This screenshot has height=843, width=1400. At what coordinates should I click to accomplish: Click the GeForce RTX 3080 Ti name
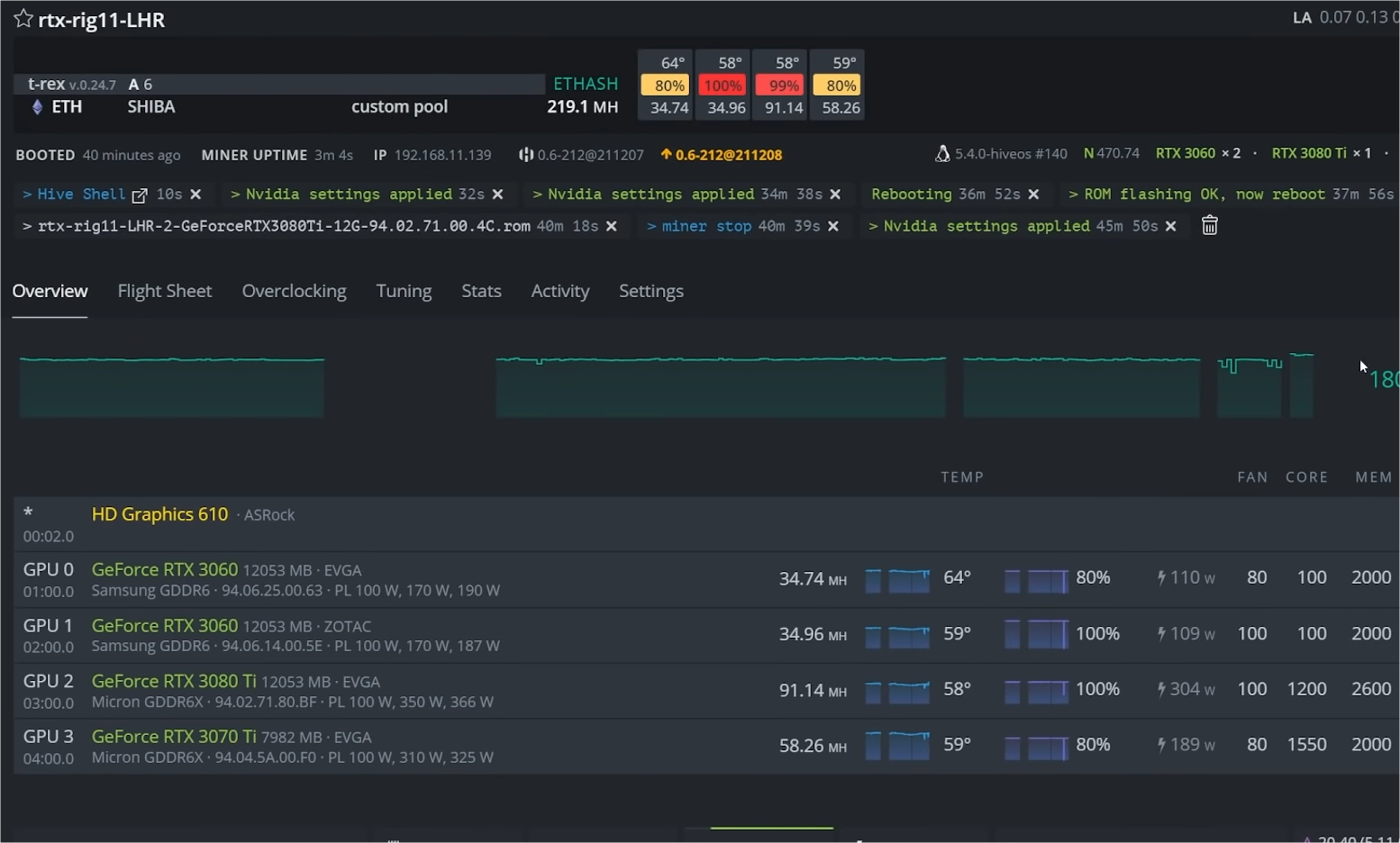click(174, 681)
